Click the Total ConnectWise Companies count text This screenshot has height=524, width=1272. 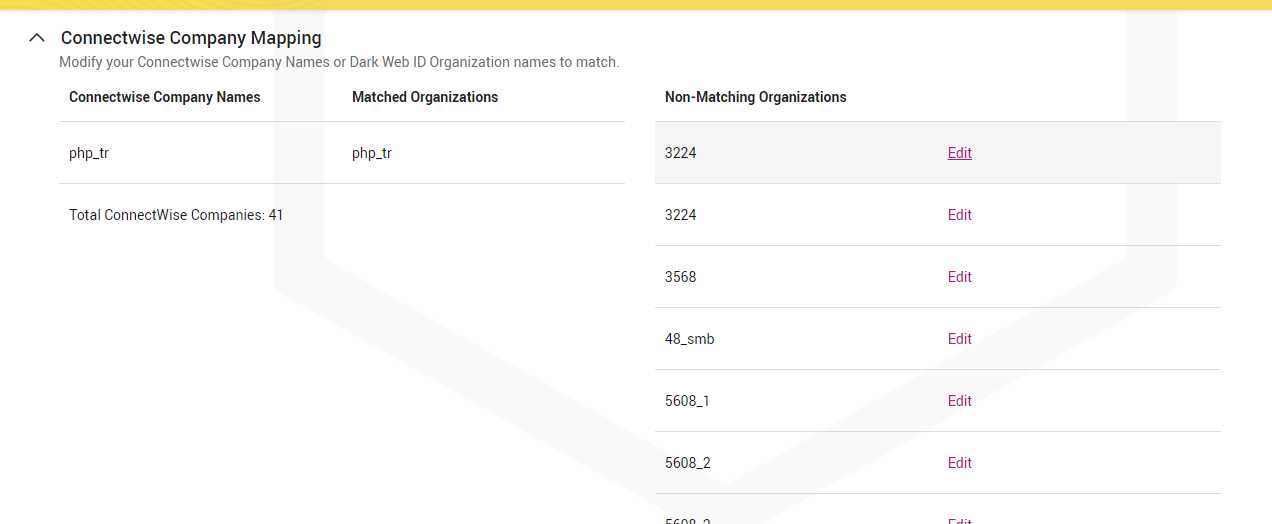[176, 215]
